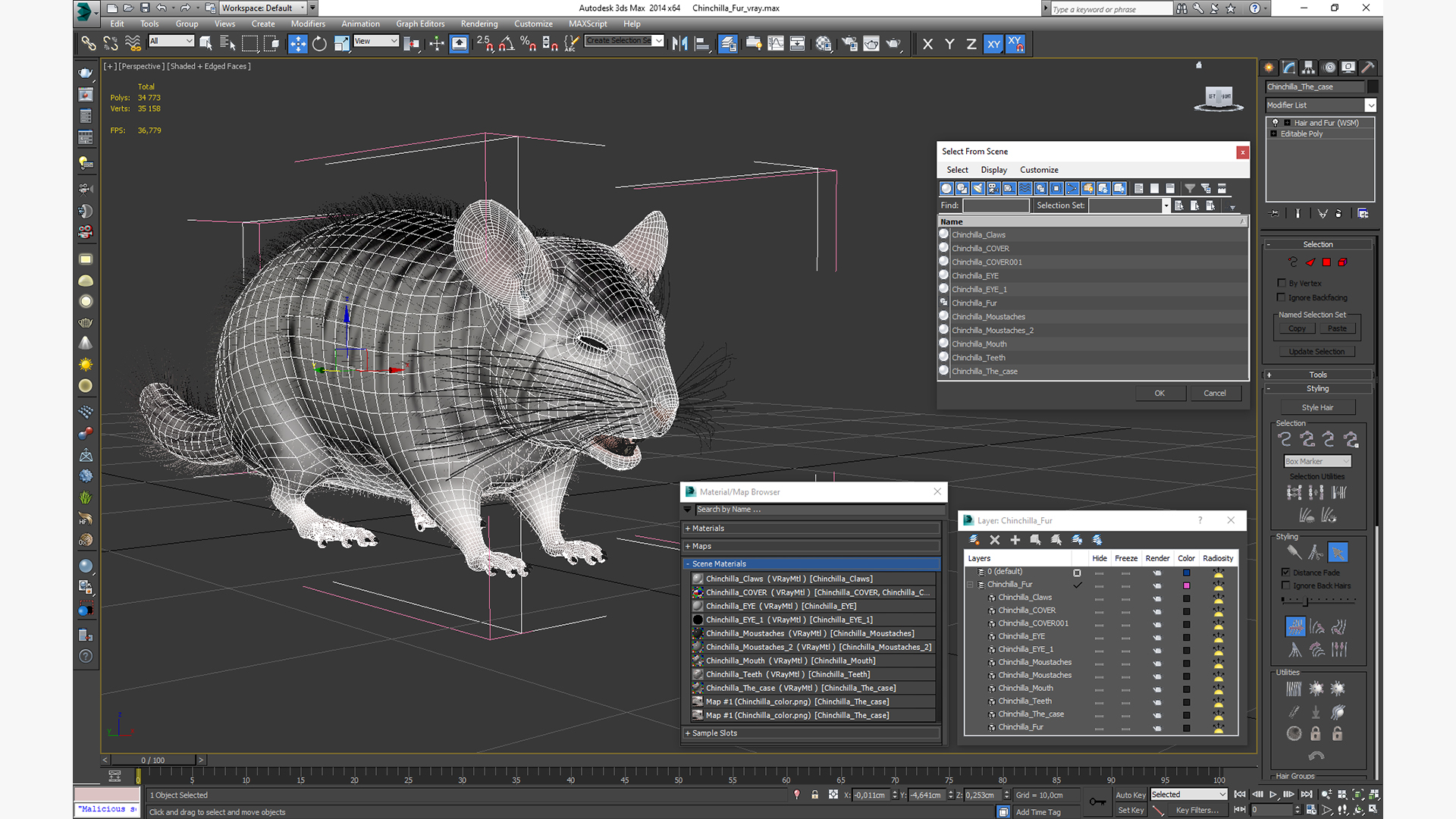Click the Cancel button in Select From Scene
Image resolution: width=1456 pixels, height=819 pixels.
tap(1214, 393)
